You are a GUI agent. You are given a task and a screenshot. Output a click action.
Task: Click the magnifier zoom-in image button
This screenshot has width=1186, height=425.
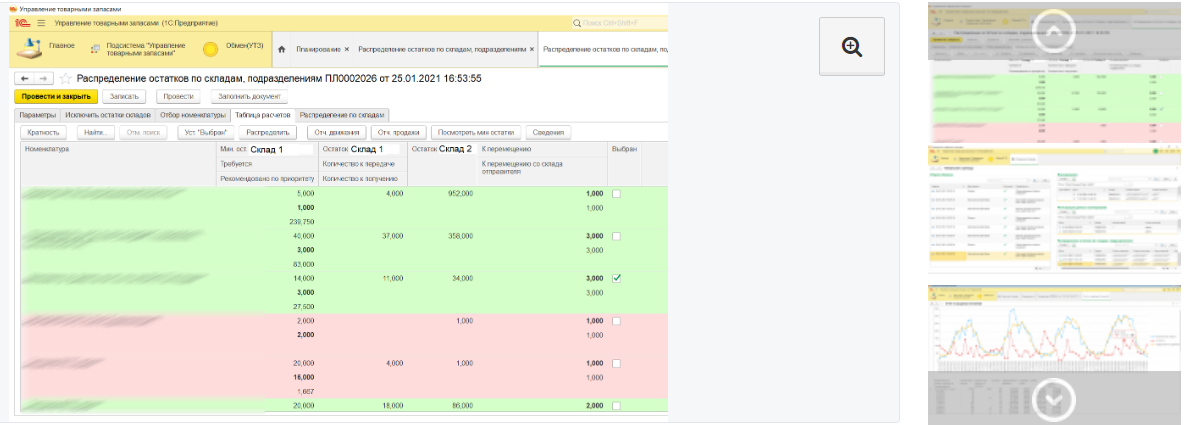851,46
